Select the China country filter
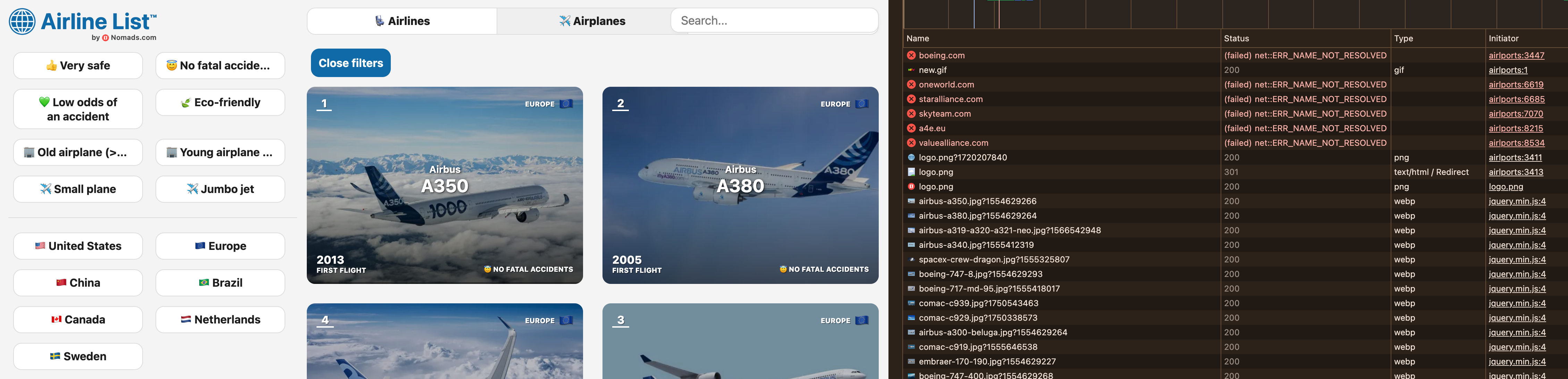 [78, 283]
